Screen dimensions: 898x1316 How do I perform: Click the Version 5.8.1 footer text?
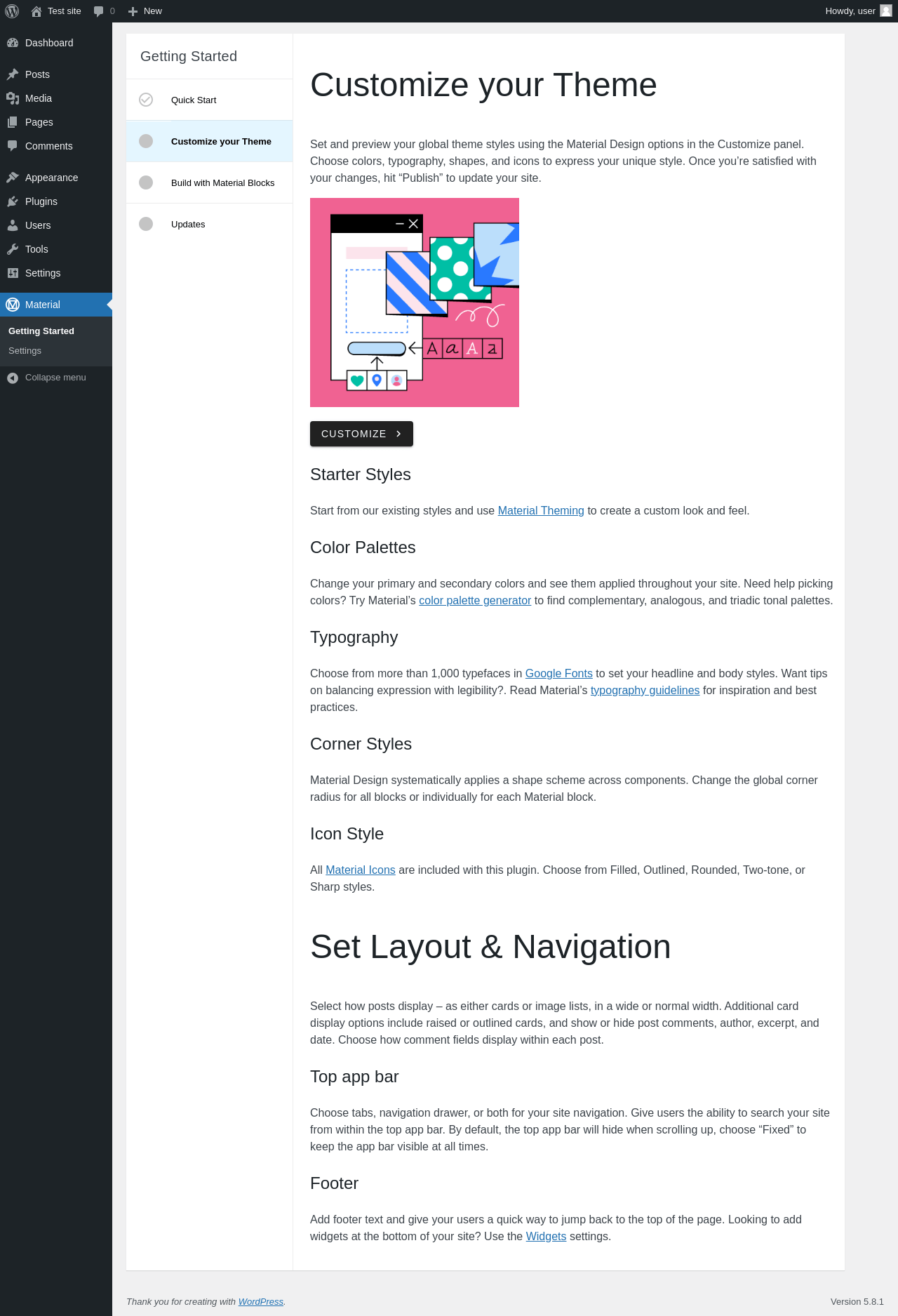click(857, 1302)
